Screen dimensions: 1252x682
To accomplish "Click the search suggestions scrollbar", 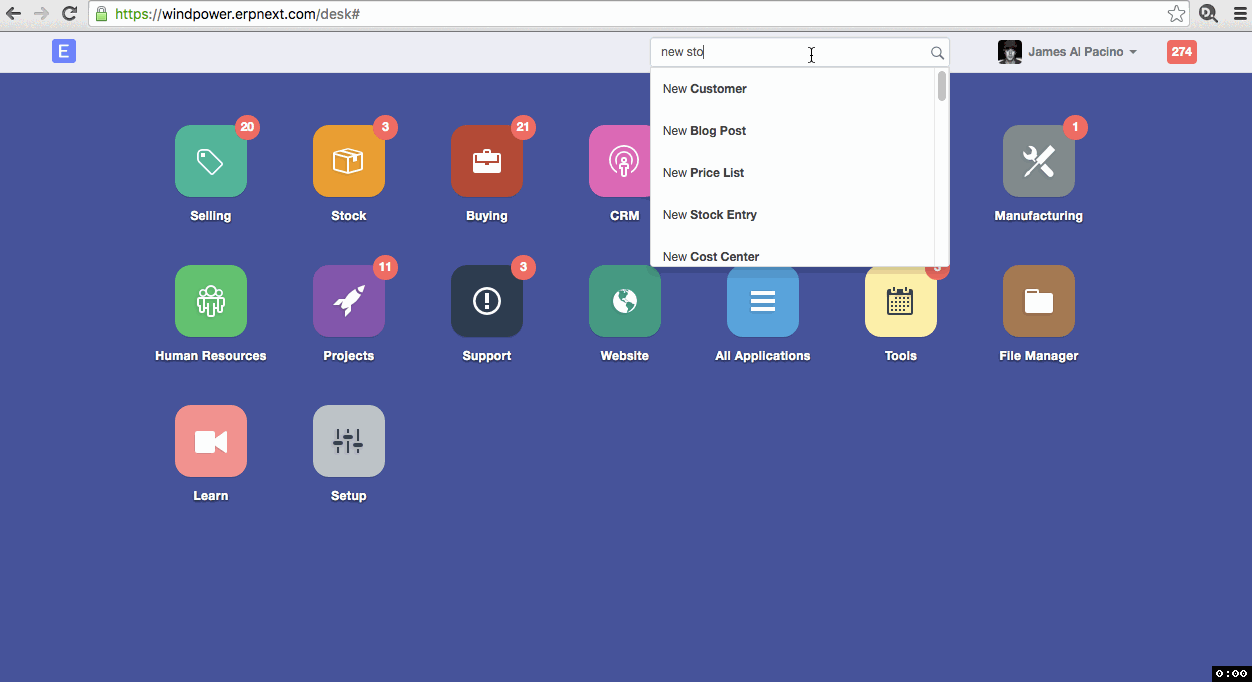I will click(942, 87).
